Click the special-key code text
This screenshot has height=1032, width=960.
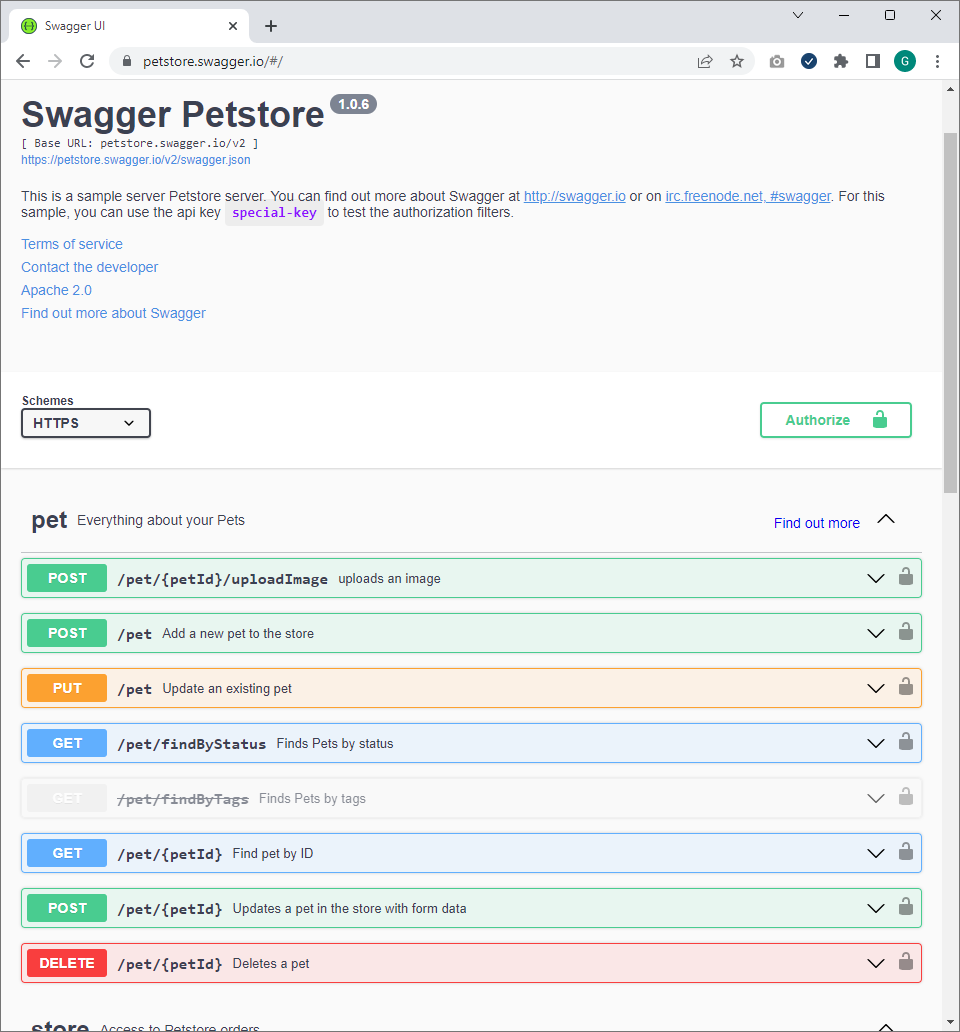pyautogui.click(x=274, y=213)
